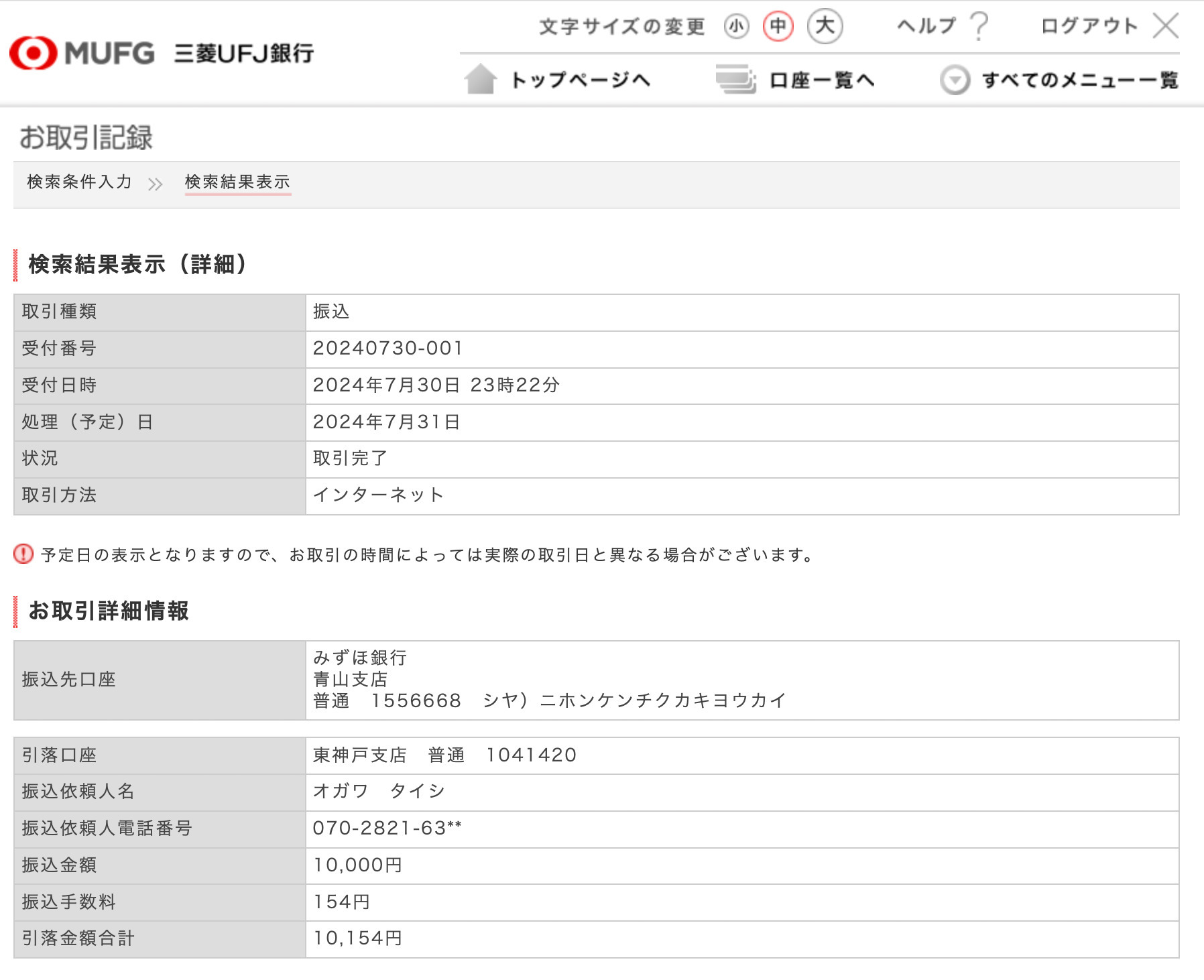Open すべてのメニュー一覧 menu
The height and width of the screenshot is (980, 1204).
click(x=1080, y=80)
